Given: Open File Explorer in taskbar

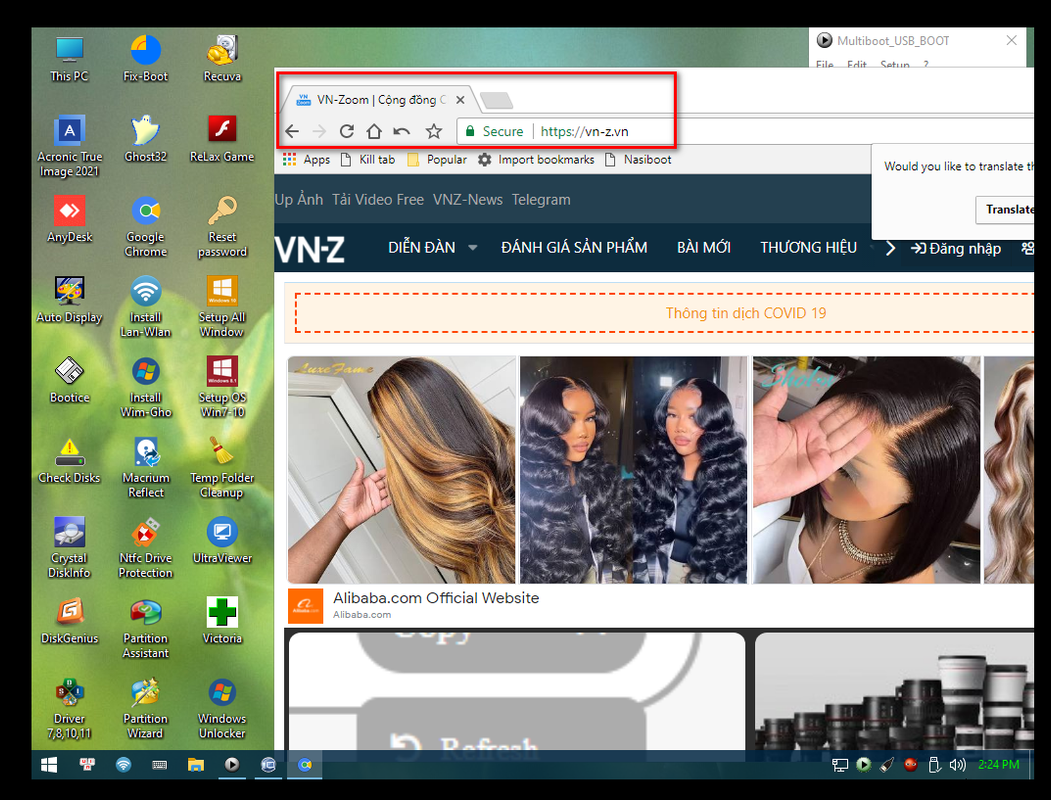Looking at the screenshot, I should 196,764.
